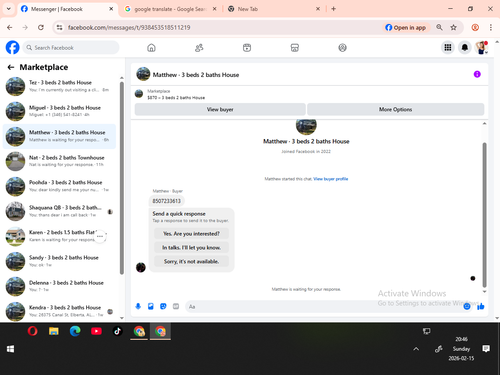
Task: Click More Options button
Action: (x=395, y=109)
